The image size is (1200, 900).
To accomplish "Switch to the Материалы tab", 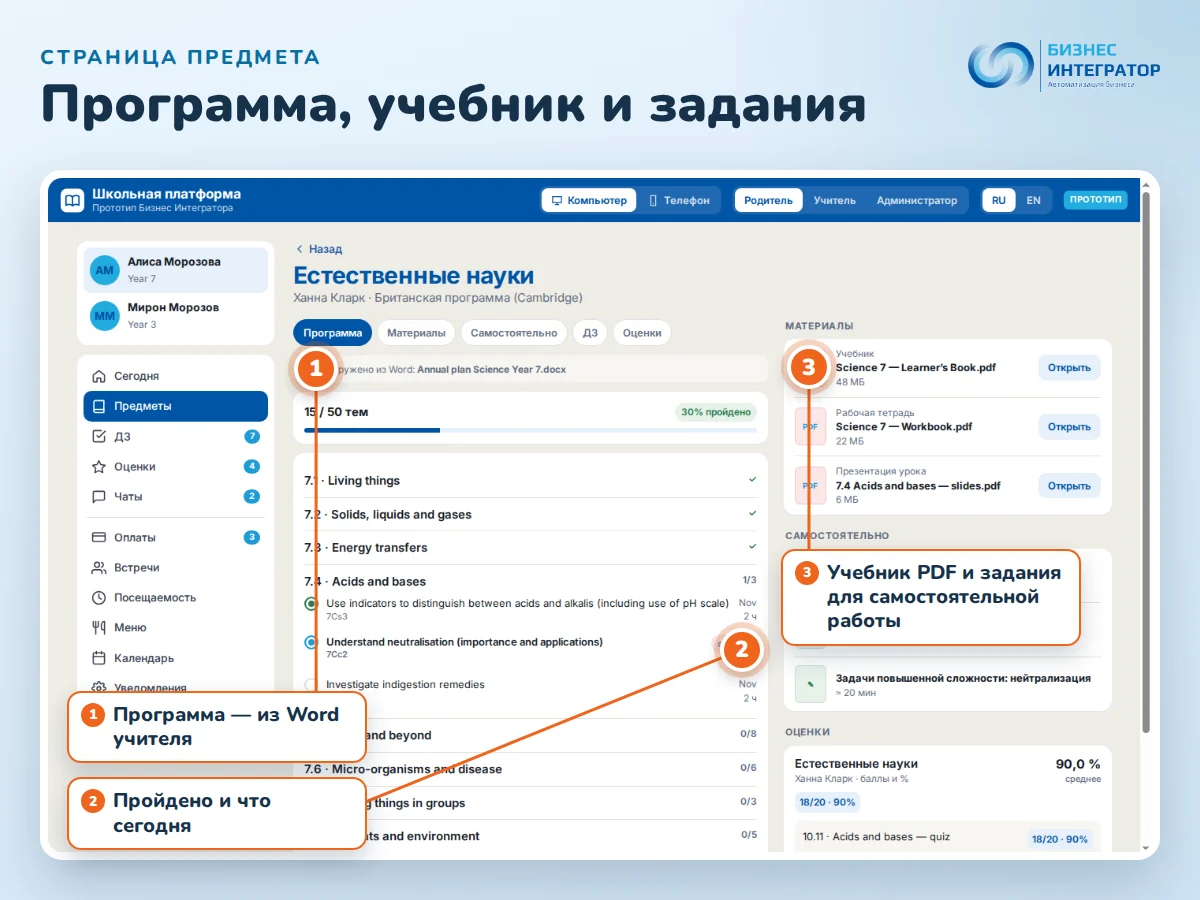I will [x=416, y=333].
